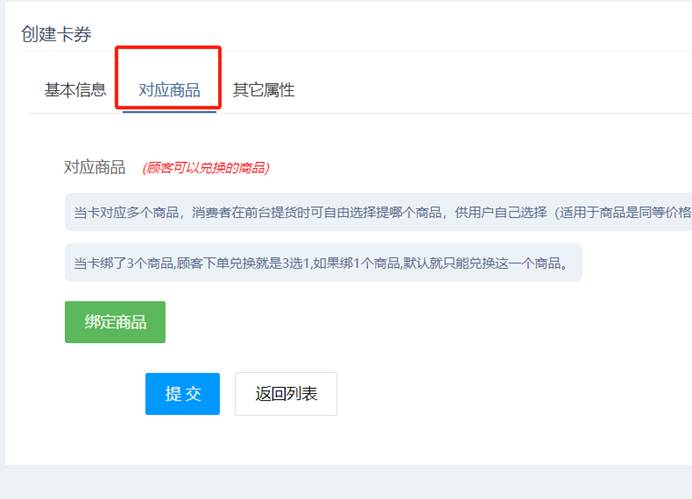Click the 对应商品 section label
The width and height of the screenshot is (692, 499).
tap(95, 167)
